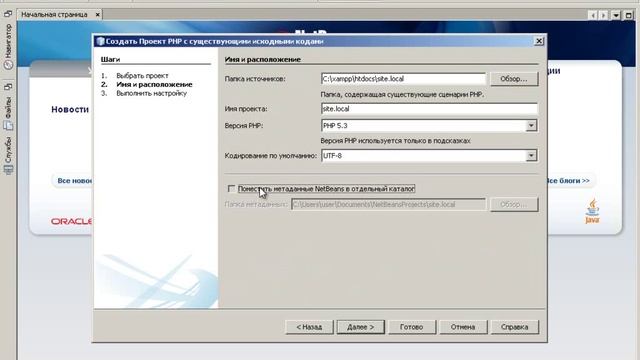Maximize the editor window icon
640x360 pixels.
coord(629,16)
